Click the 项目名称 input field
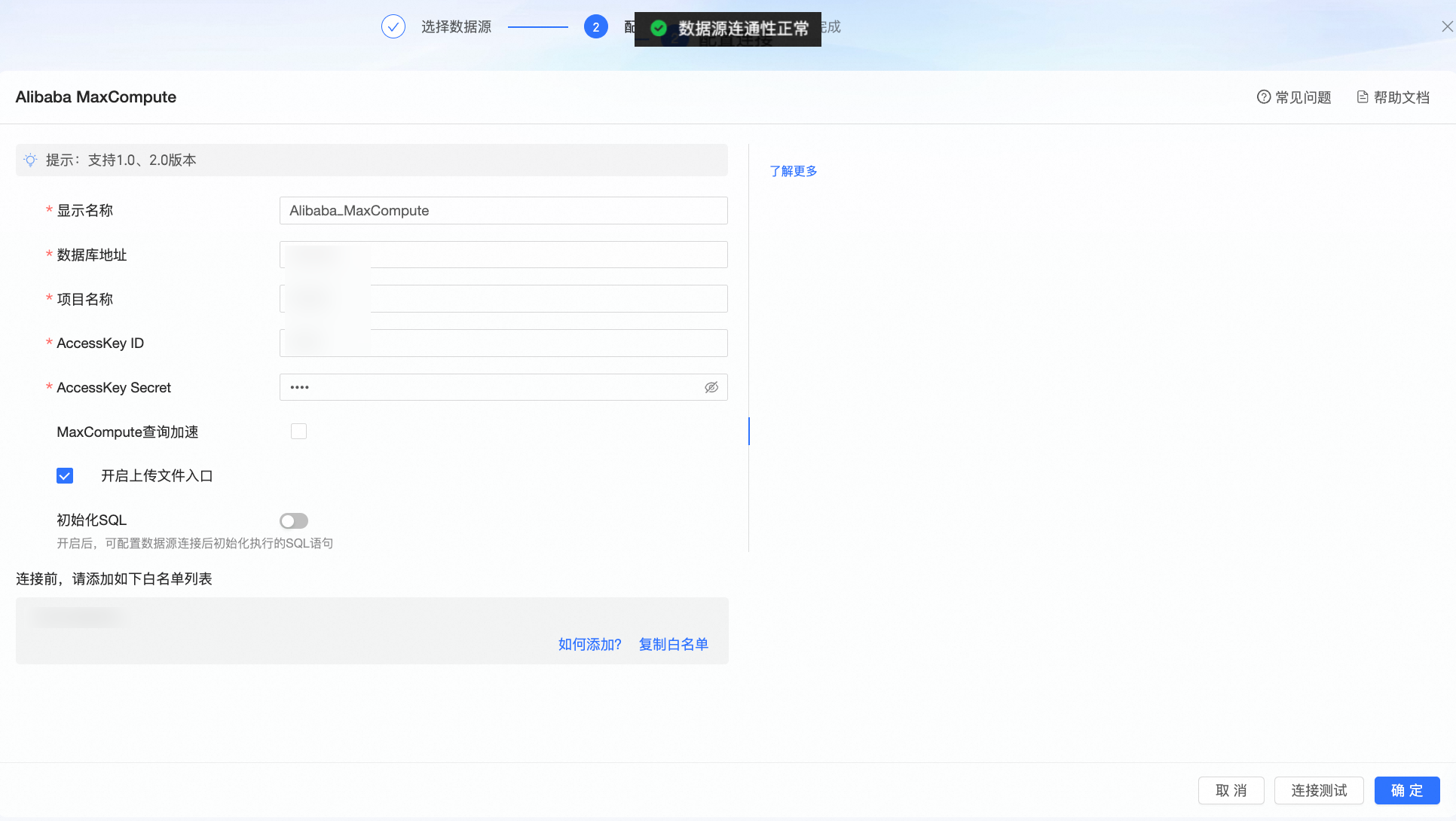 (503, 299)
